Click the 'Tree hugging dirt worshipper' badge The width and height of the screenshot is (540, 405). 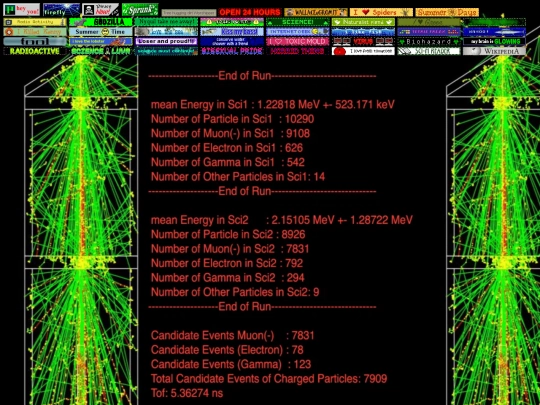click(x=189, y=13)
